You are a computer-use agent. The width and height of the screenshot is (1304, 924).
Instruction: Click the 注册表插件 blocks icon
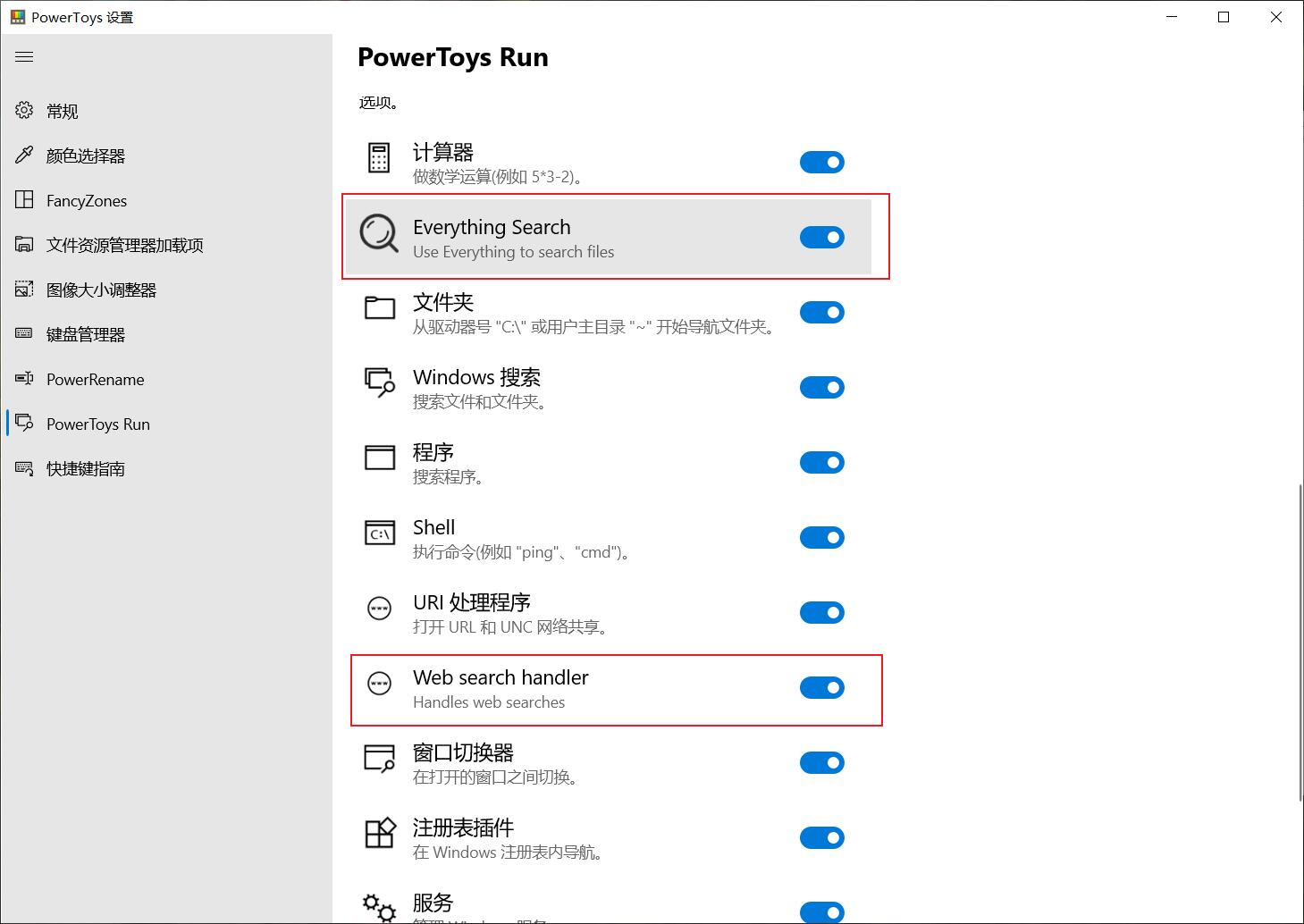379,833
